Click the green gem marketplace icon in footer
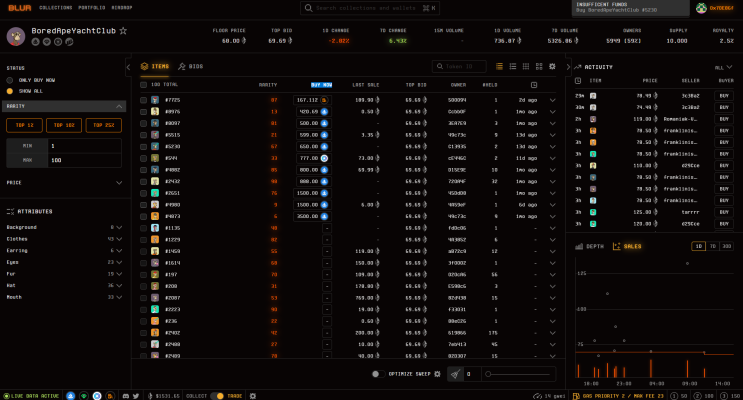 (84, 396)
